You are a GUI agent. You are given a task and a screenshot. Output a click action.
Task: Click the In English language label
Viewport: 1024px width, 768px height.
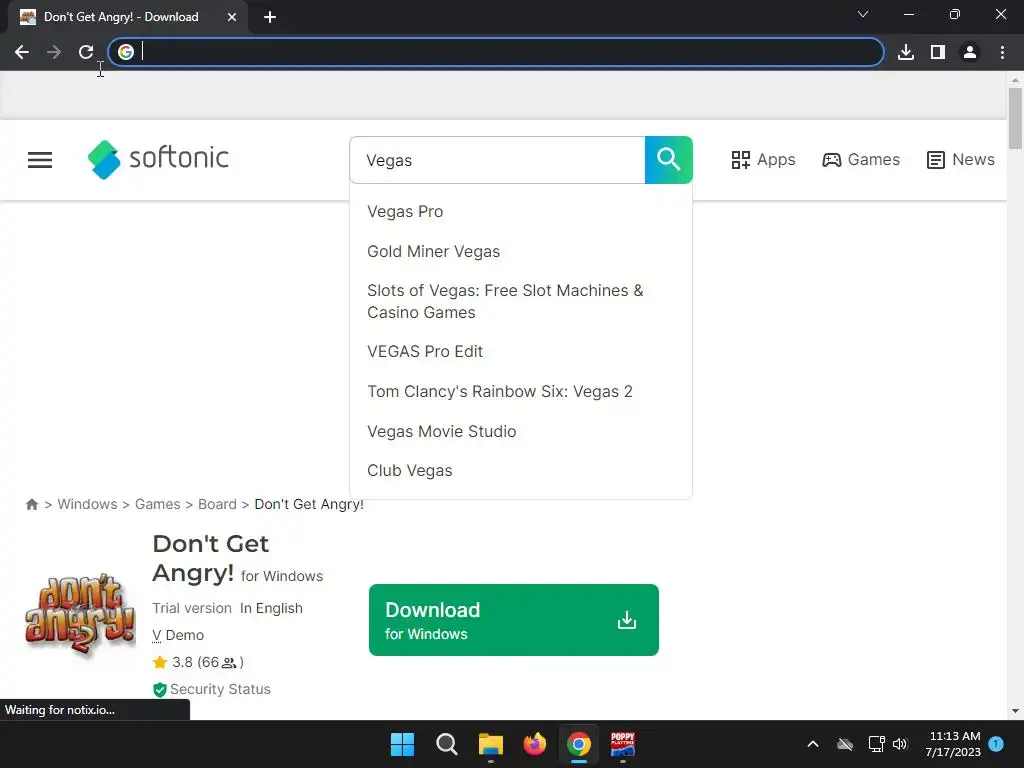tap(271, 608)
